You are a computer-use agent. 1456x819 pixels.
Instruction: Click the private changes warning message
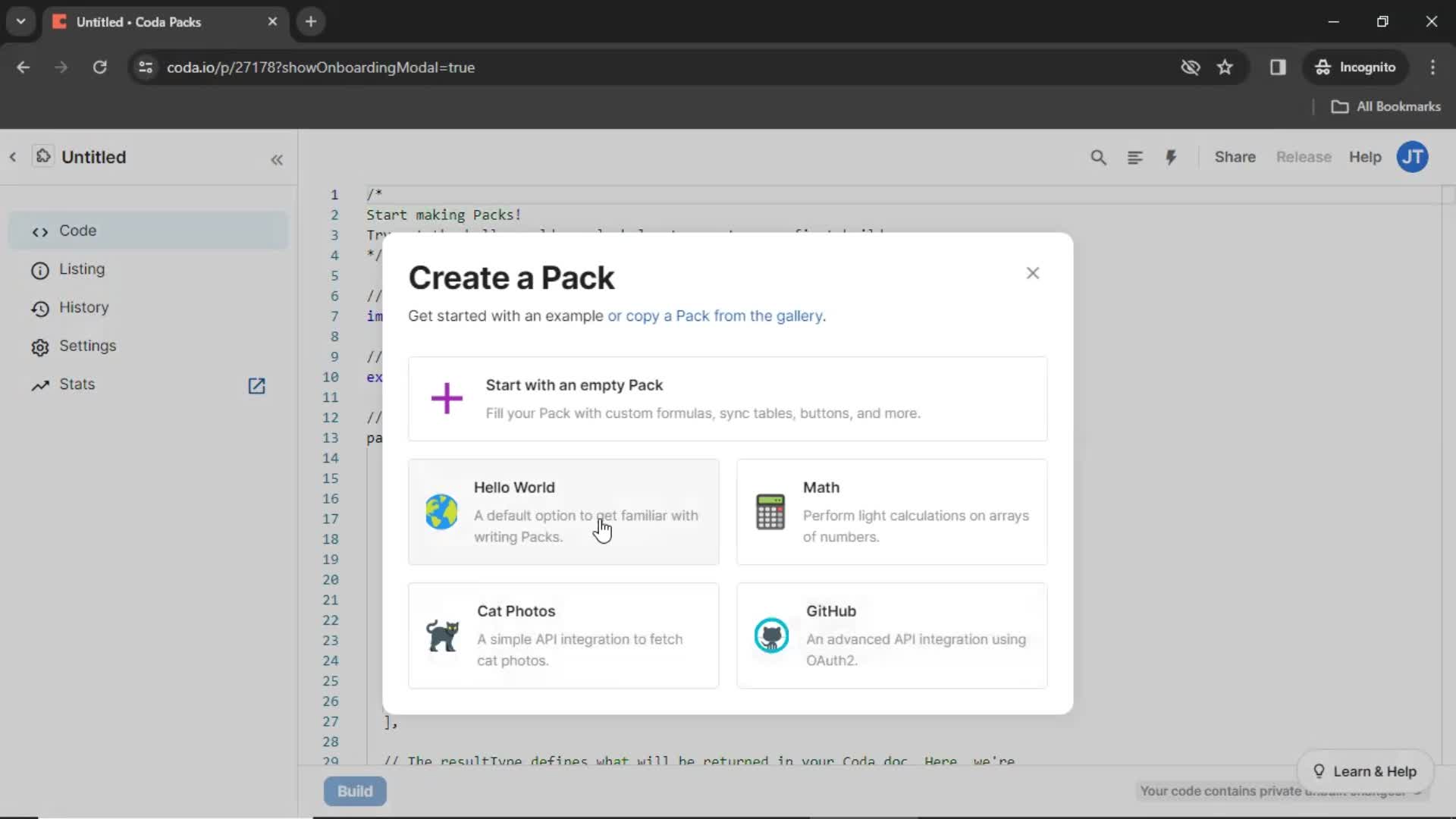click(1282, 791)
